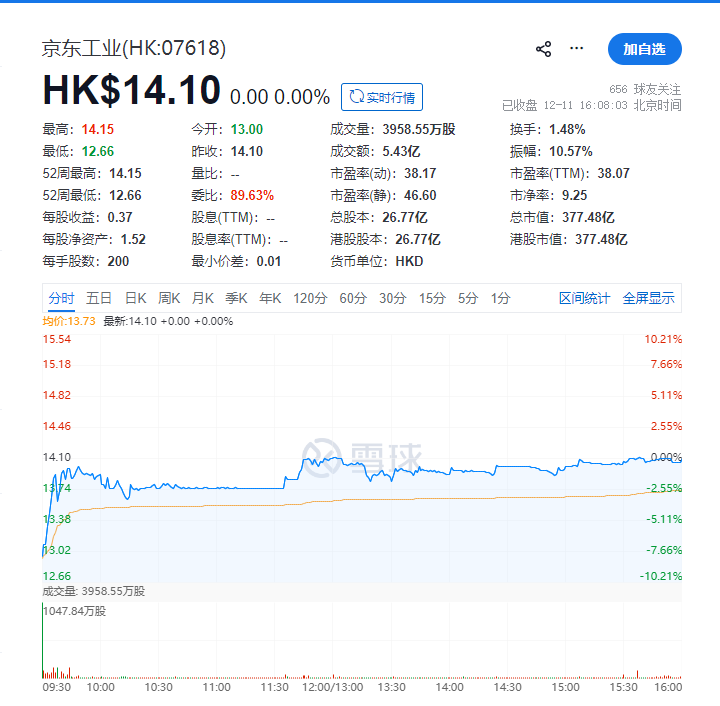Add stock with 加自选 button
Image resolution: width=720 pixels, height=706 pixels.
coord(644,49)
